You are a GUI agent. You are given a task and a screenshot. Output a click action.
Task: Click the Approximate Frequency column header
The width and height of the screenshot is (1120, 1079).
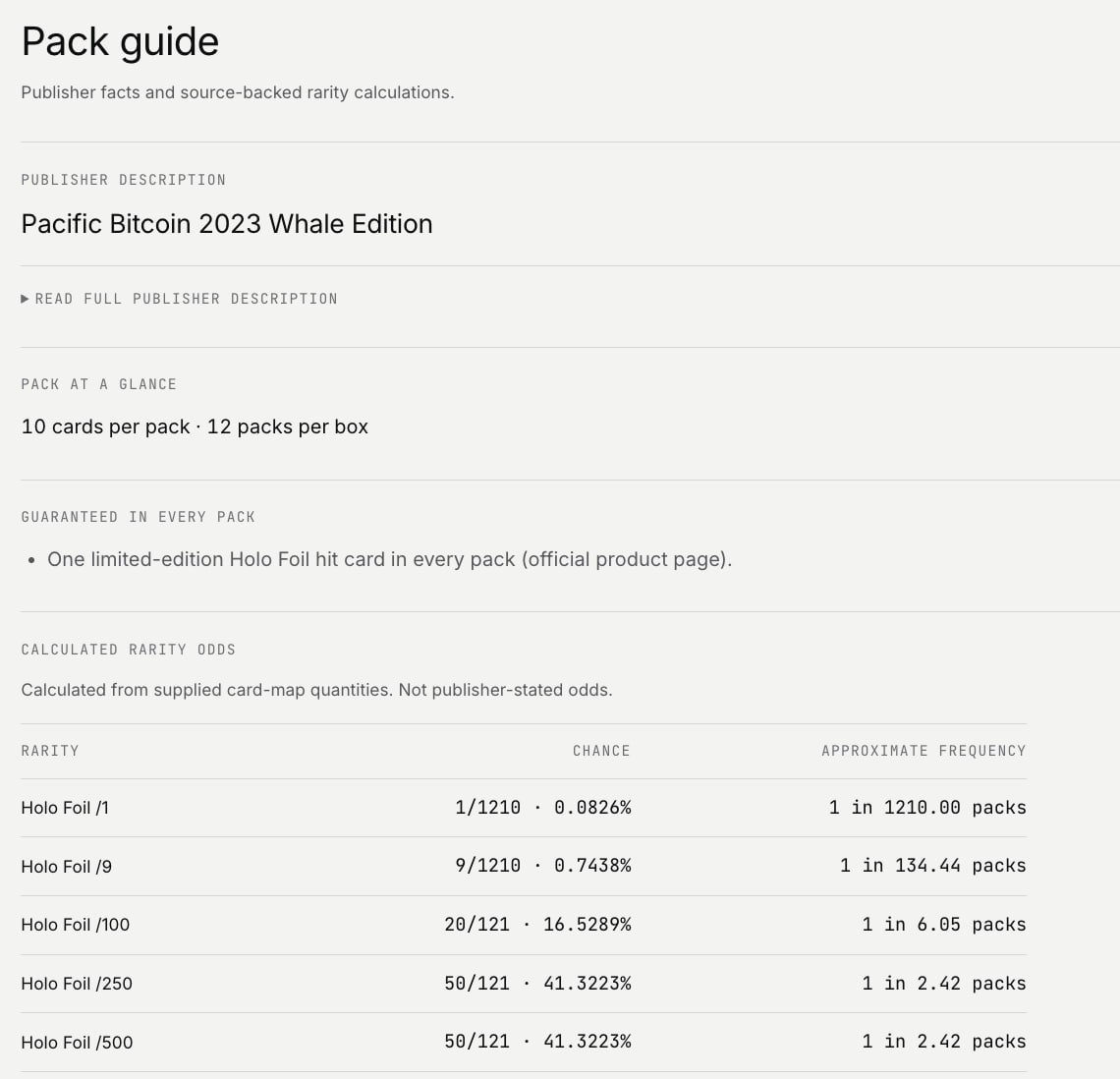pos(924,751)
